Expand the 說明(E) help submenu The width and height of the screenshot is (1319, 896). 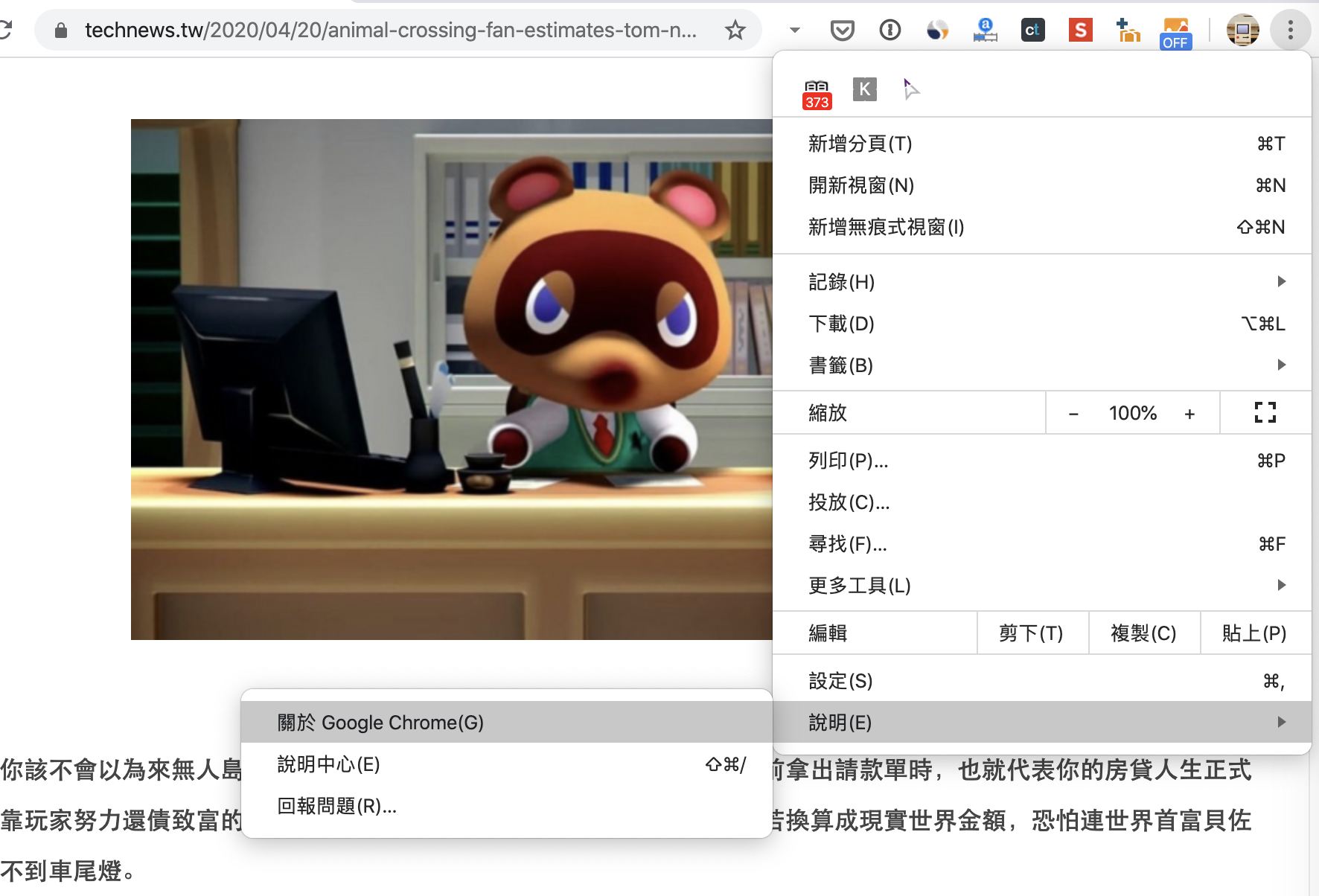point(1042,723)
